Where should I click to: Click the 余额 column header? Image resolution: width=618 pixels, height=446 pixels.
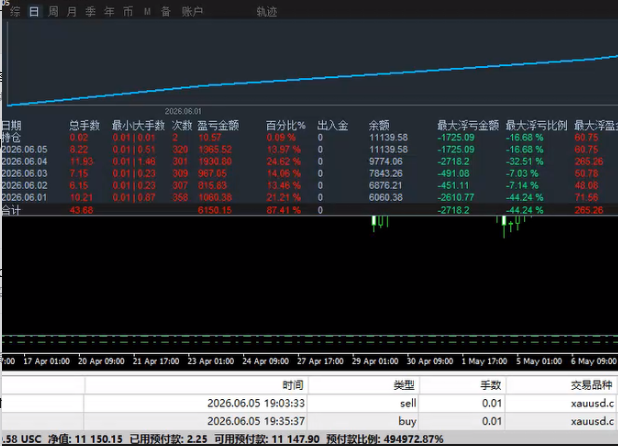379,126
